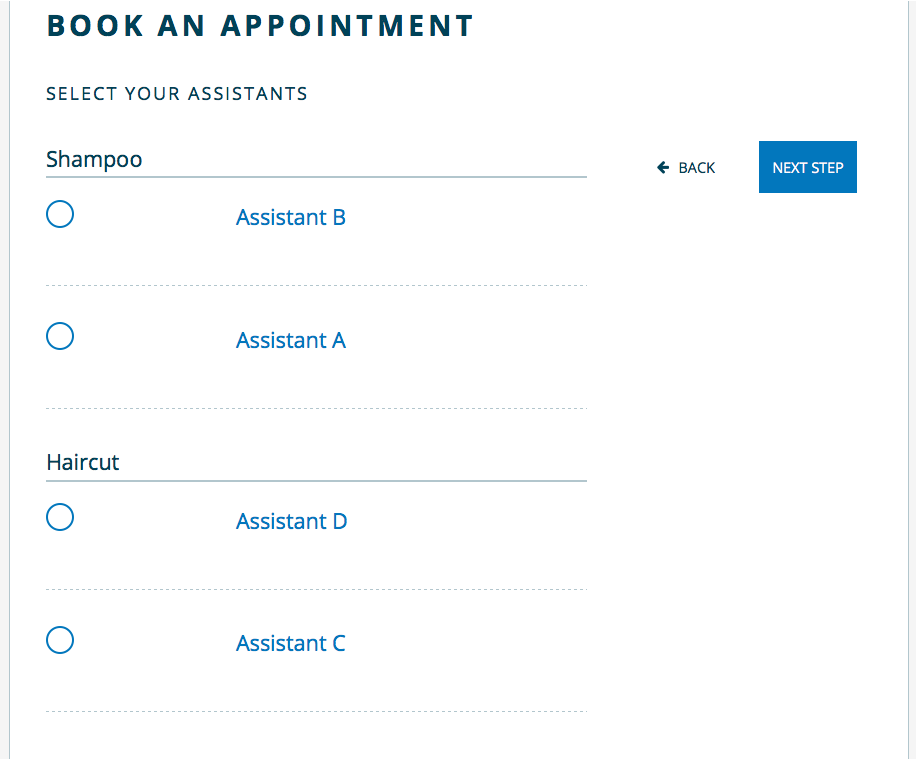Click the Haircut section heading
The width and height of the screenshot is (916, 759).
(x=83, y=462)
